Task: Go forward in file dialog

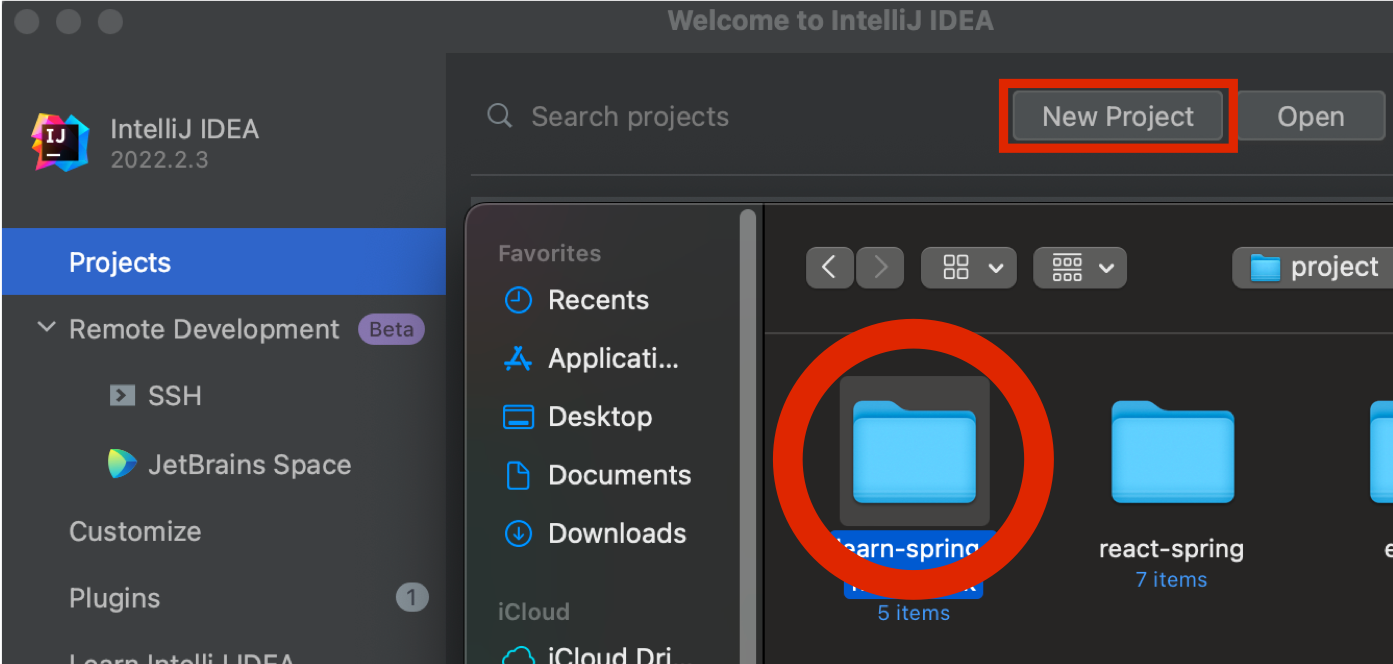Action: (x=880, y=267)
